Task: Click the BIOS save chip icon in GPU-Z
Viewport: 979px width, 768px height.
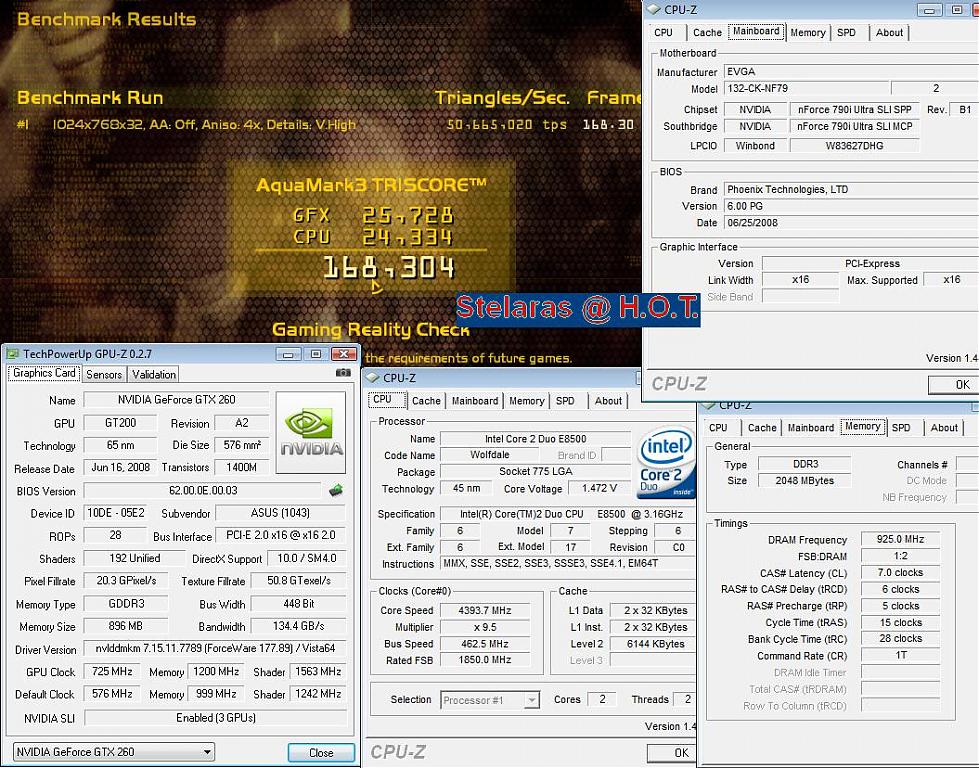Action: pos(336,490)
